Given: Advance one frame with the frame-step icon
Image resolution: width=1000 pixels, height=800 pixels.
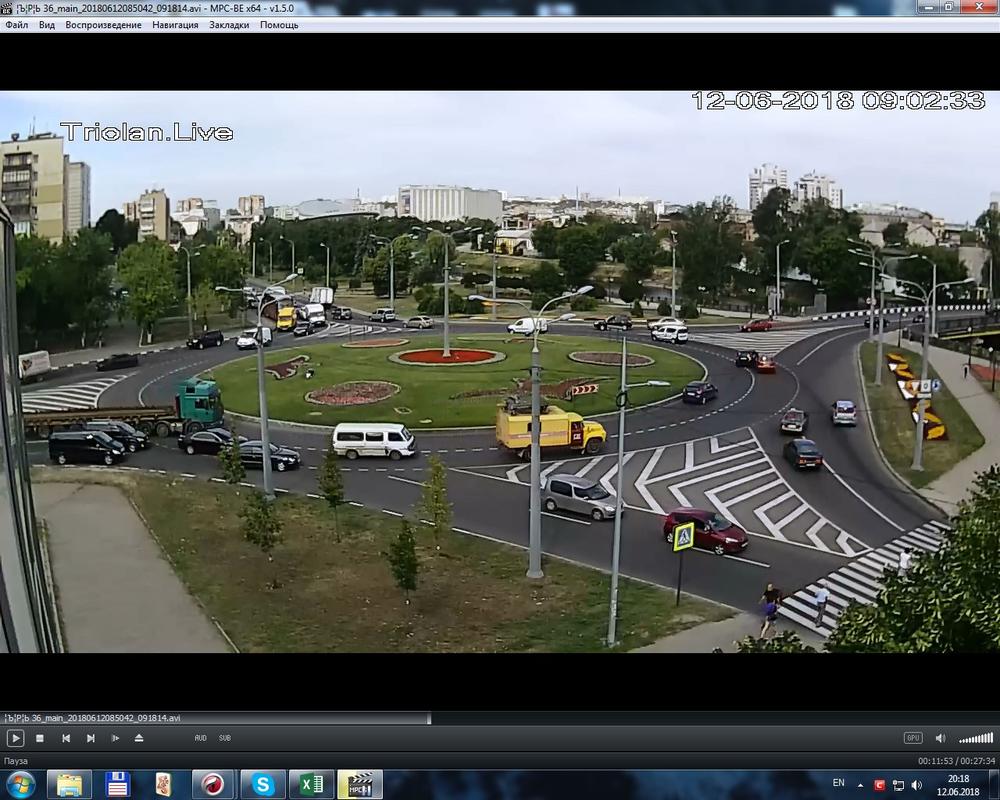Looking at the screenshot, I should point(115,738).
